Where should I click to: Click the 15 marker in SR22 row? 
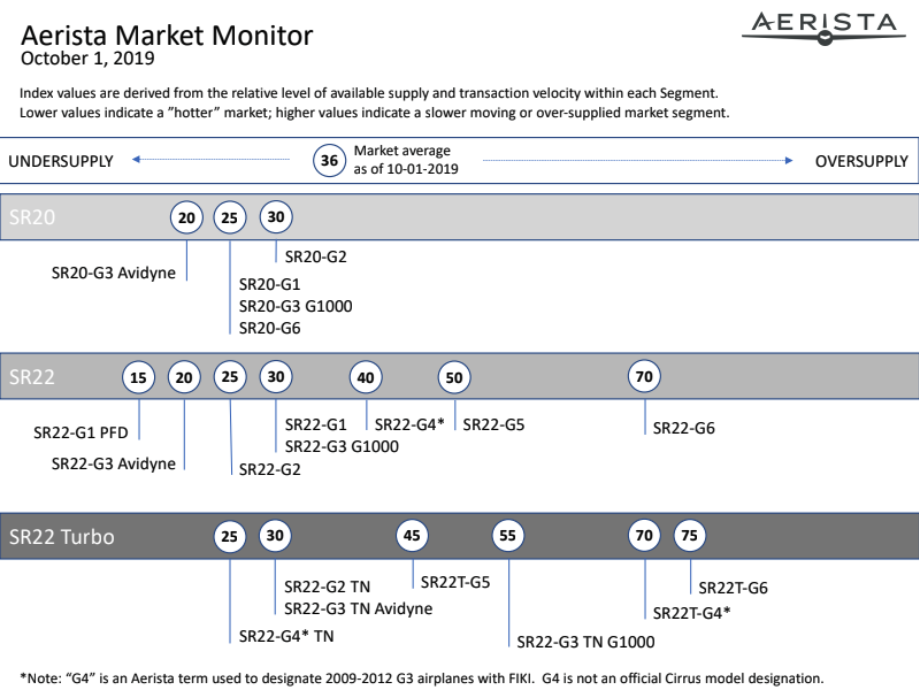tap(138, 377)
